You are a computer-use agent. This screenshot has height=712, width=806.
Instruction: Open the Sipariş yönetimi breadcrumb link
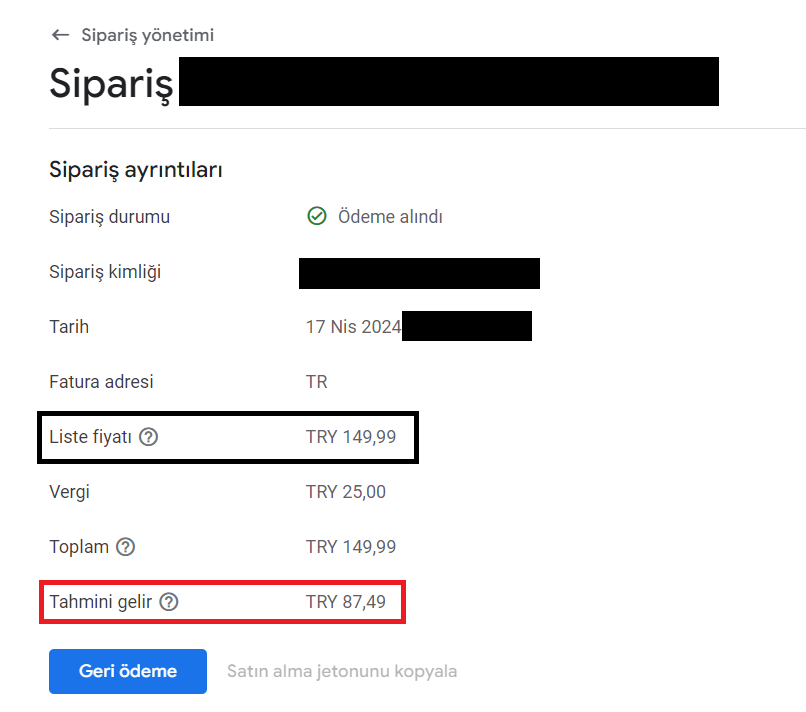pos(148,35)
